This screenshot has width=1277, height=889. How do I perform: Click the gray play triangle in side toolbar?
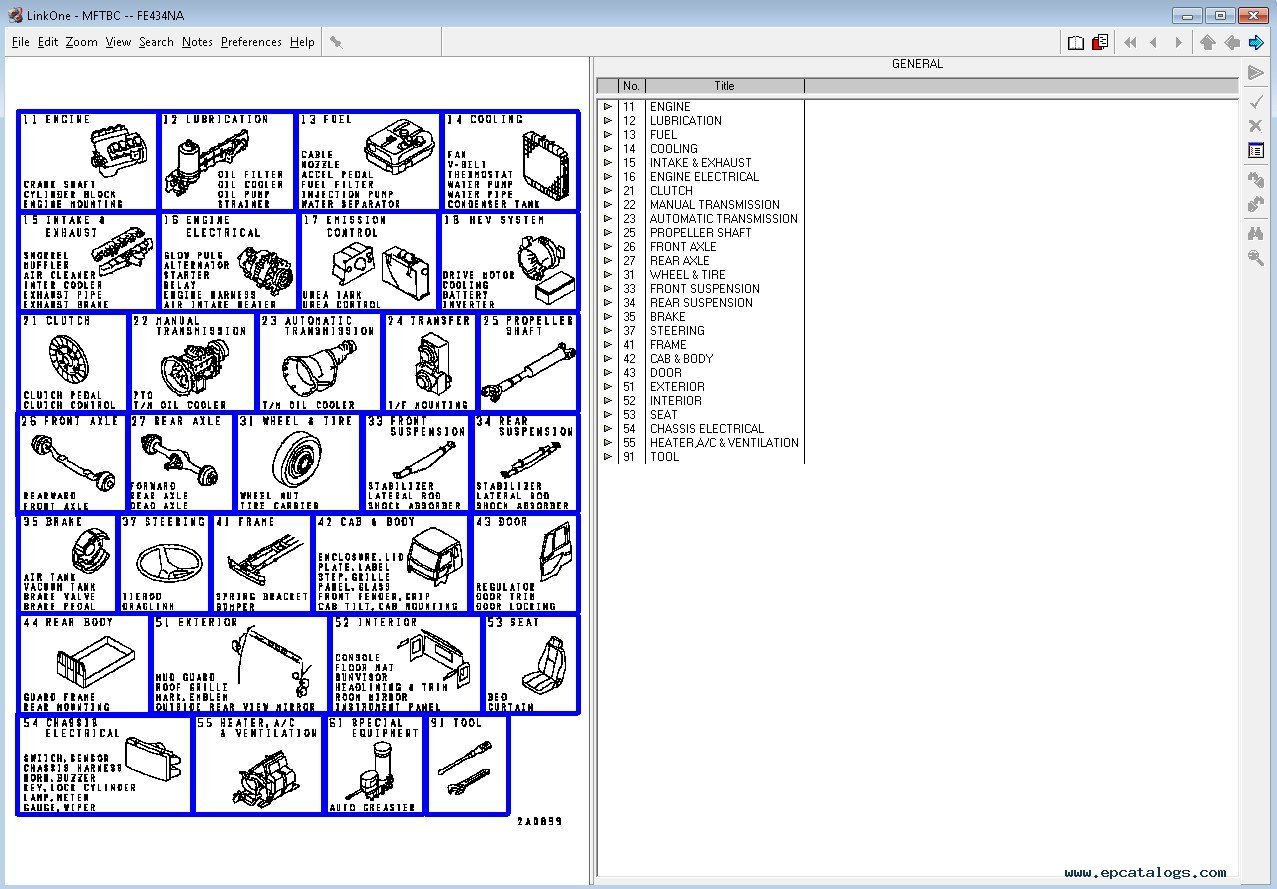[1255, 73]
